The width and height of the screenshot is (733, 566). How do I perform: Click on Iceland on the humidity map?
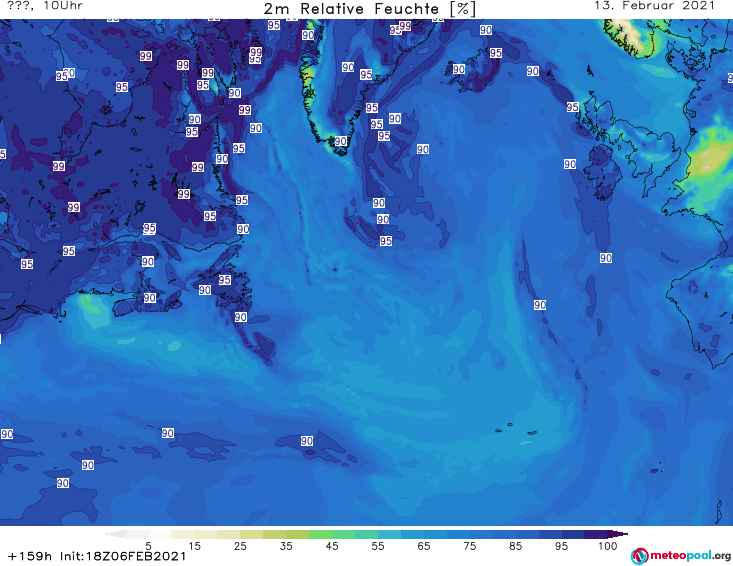point(473,72)
